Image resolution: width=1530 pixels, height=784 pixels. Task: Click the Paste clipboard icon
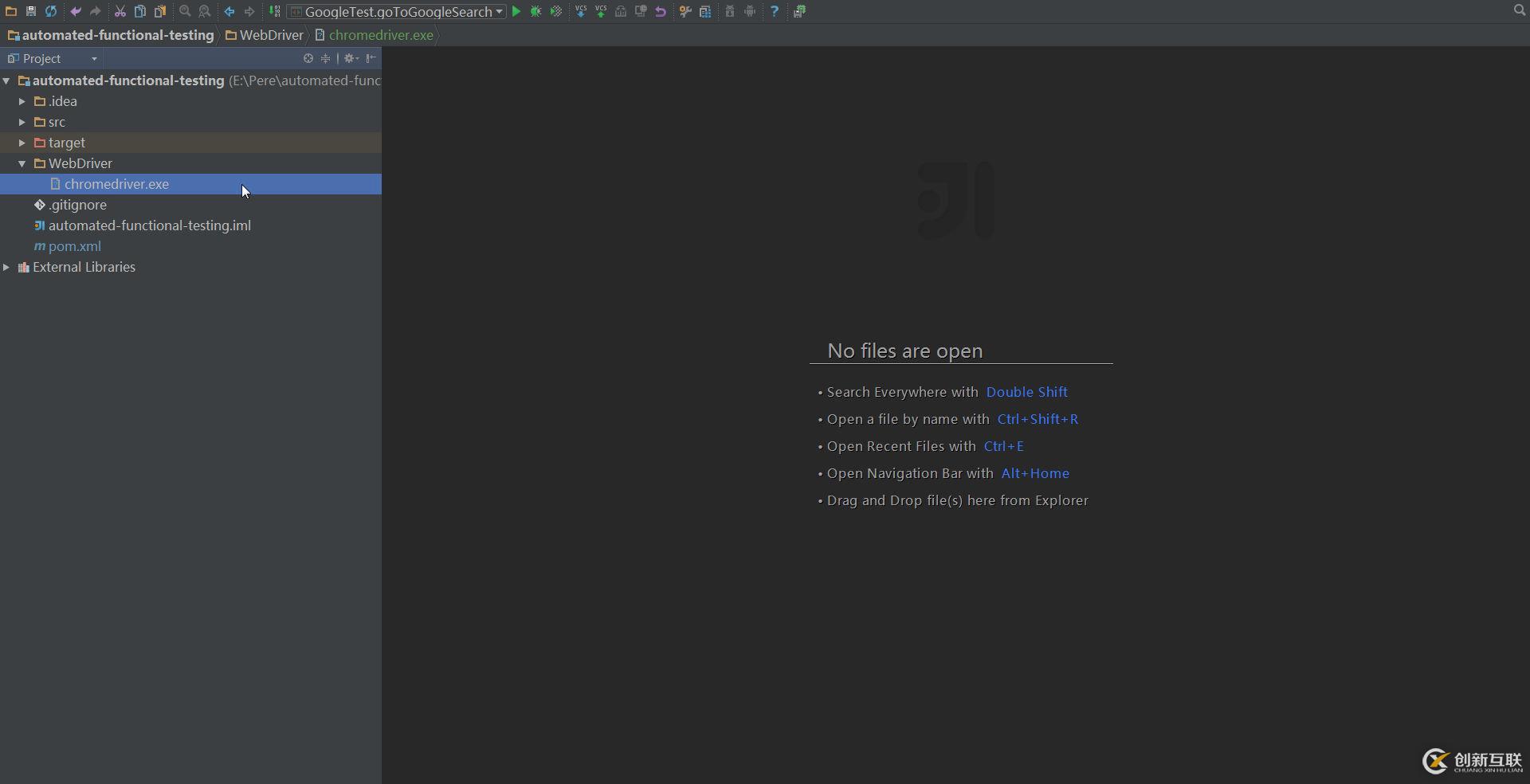[160, 11]
